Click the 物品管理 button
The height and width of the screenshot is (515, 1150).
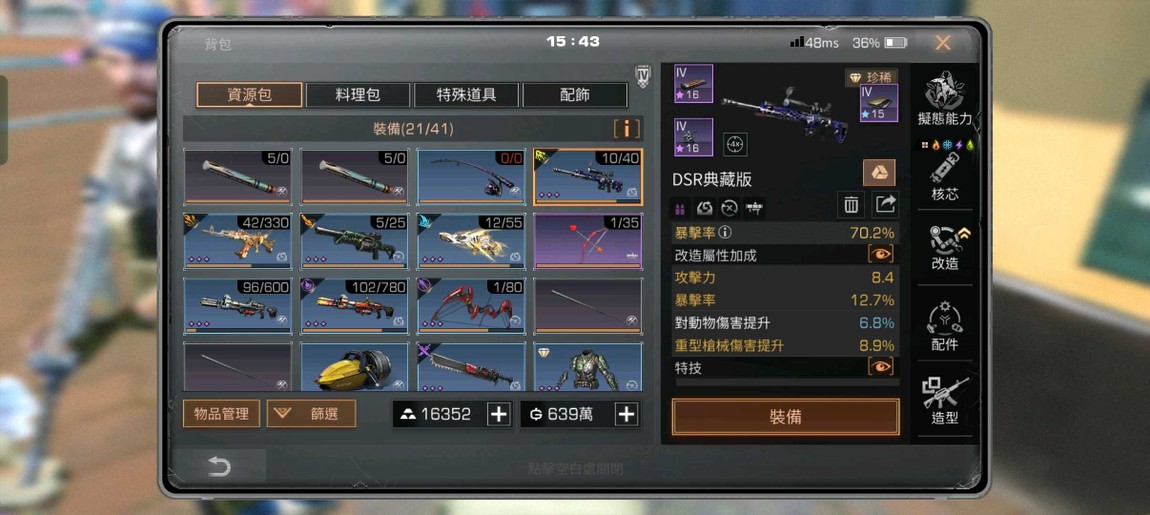coord(221,414)
